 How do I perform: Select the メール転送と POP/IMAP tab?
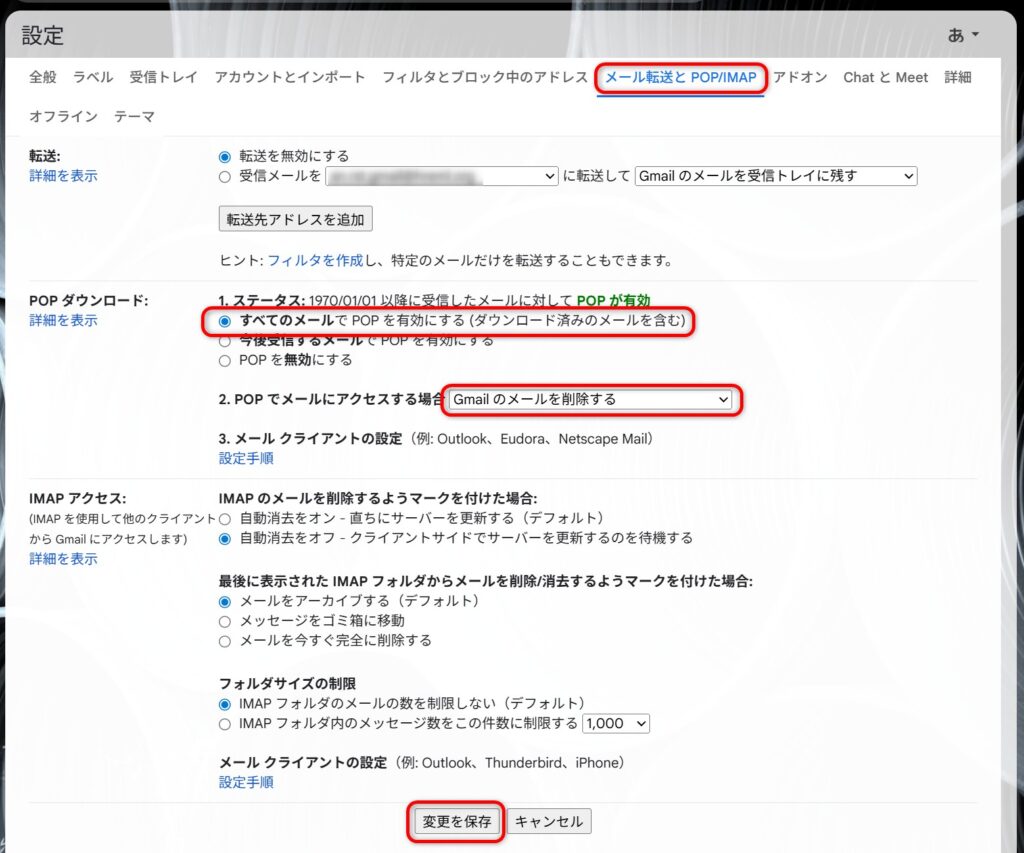(x=681, y=77)
